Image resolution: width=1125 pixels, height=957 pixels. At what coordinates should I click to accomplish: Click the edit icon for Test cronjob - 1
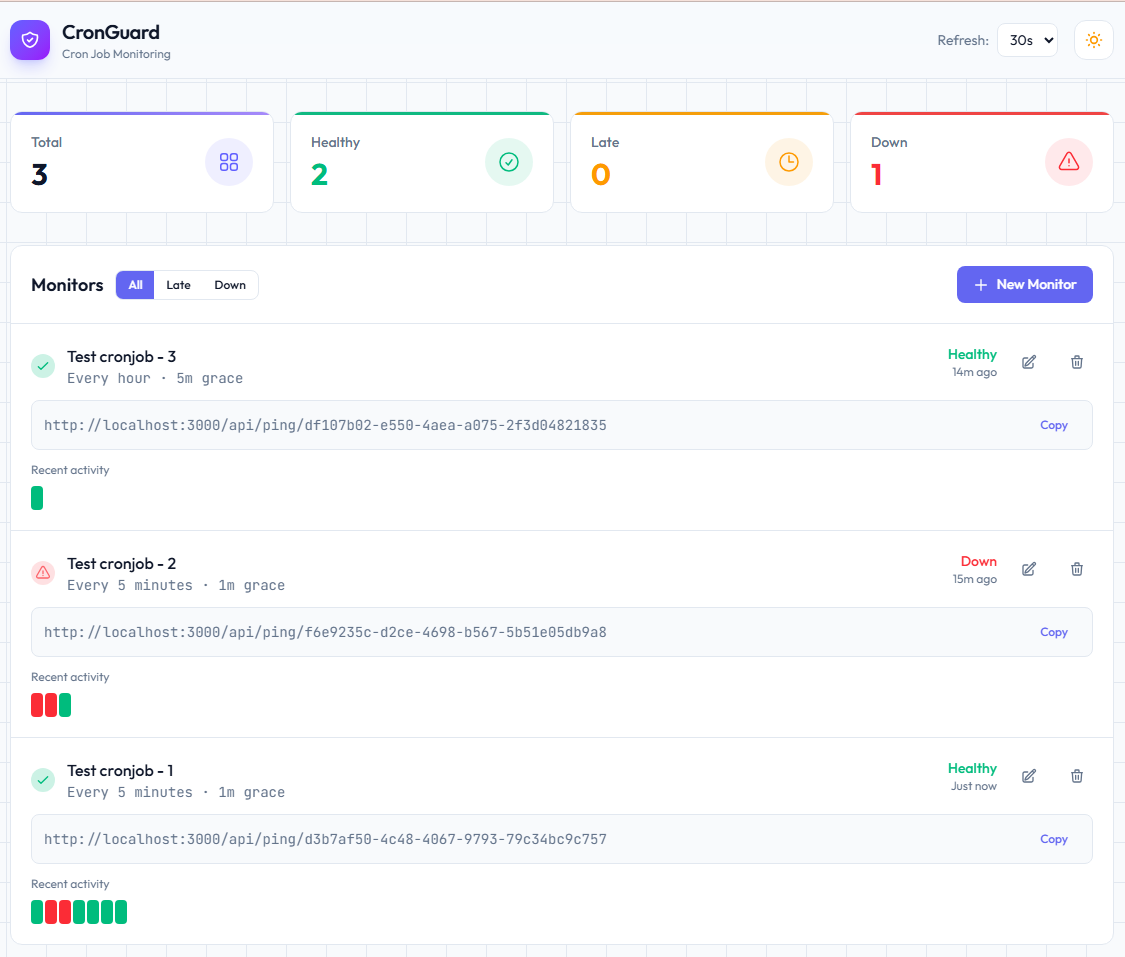[1028, 776]
